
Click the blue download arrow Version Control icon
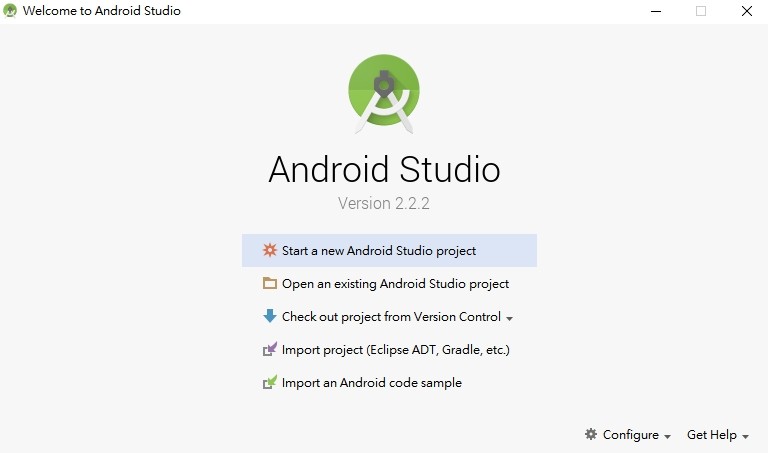pyautogui.click(x=269, y=316)
